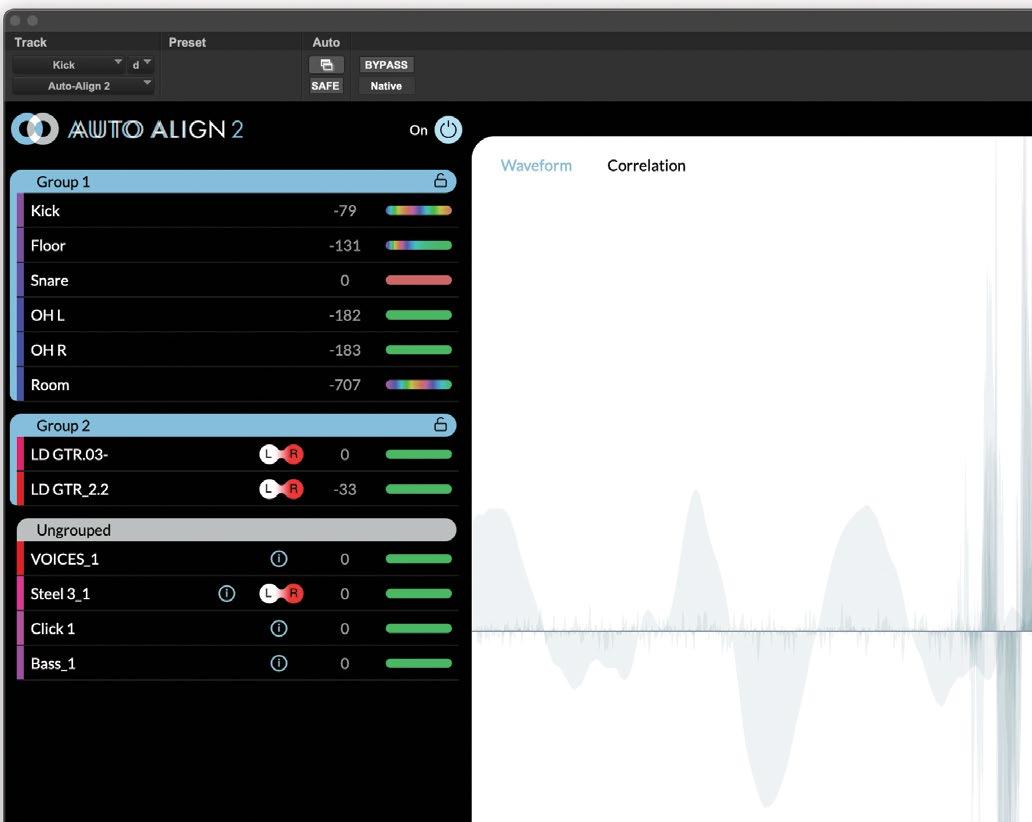1032x822 pixels.
Task: Open the Auto-Align 2 plugin selector dropdown
Action: (x=83, y=86)
